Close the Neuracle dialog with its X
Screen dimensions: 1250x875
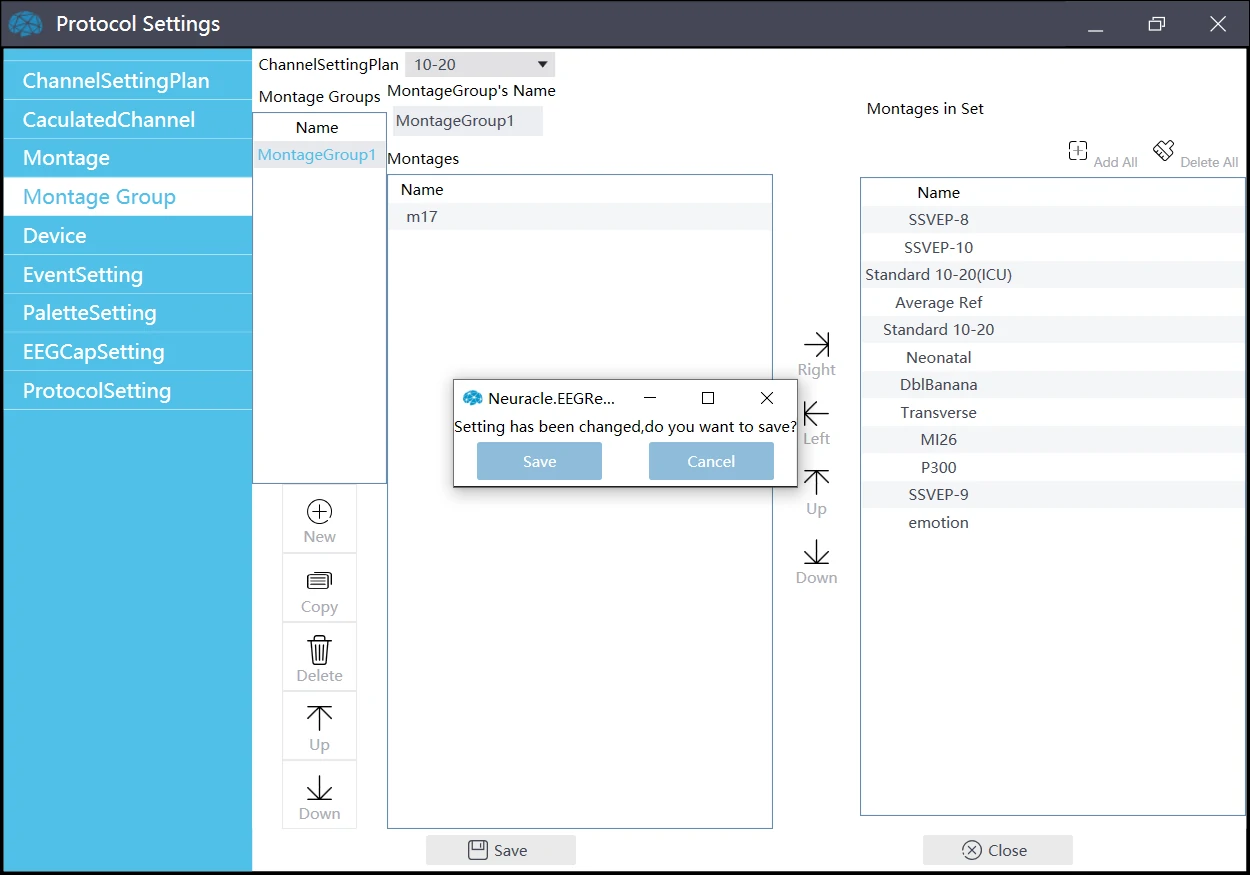pos(767,398)
